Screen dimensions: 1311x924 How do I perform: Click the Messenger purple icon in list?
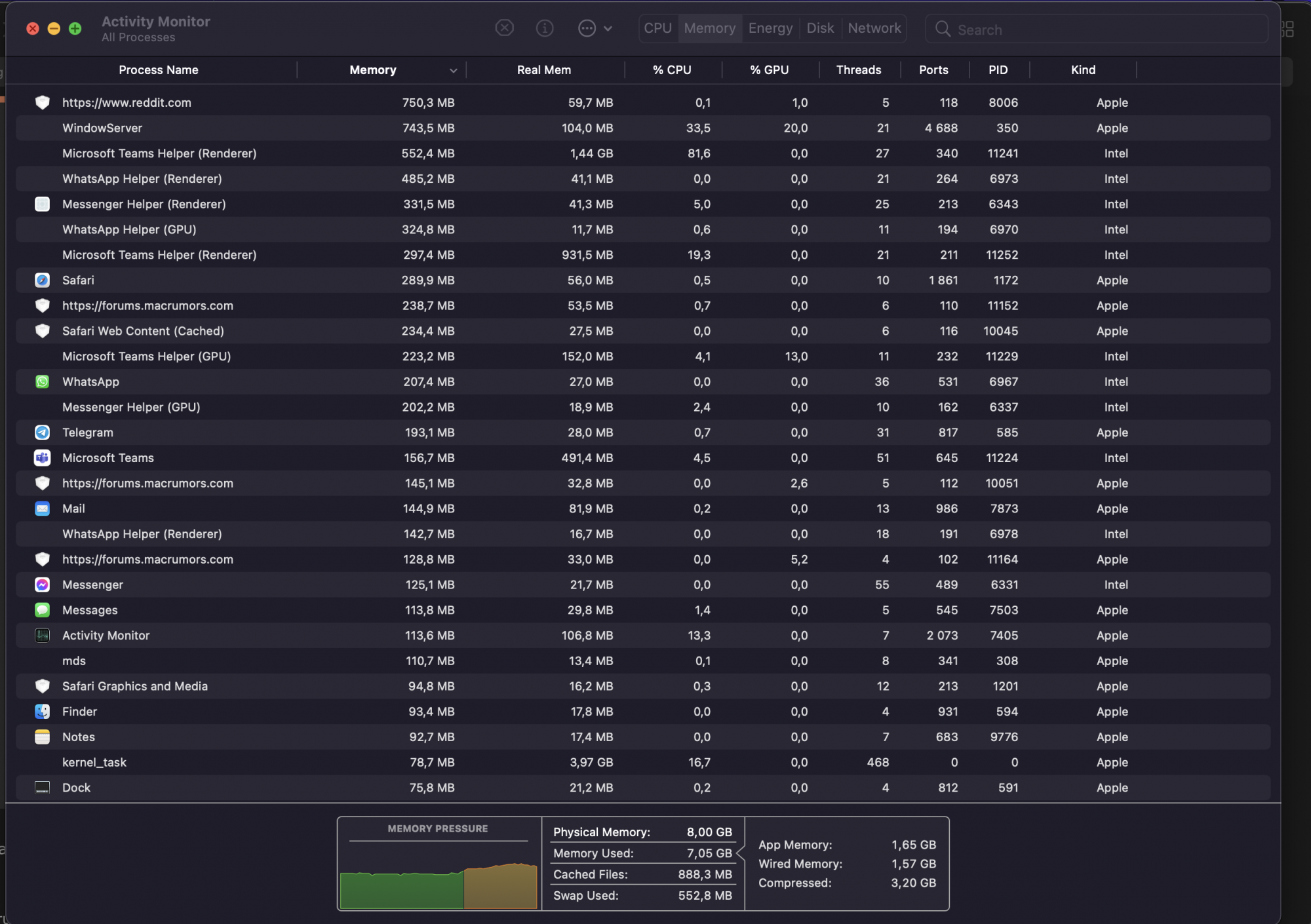(42, 585)
